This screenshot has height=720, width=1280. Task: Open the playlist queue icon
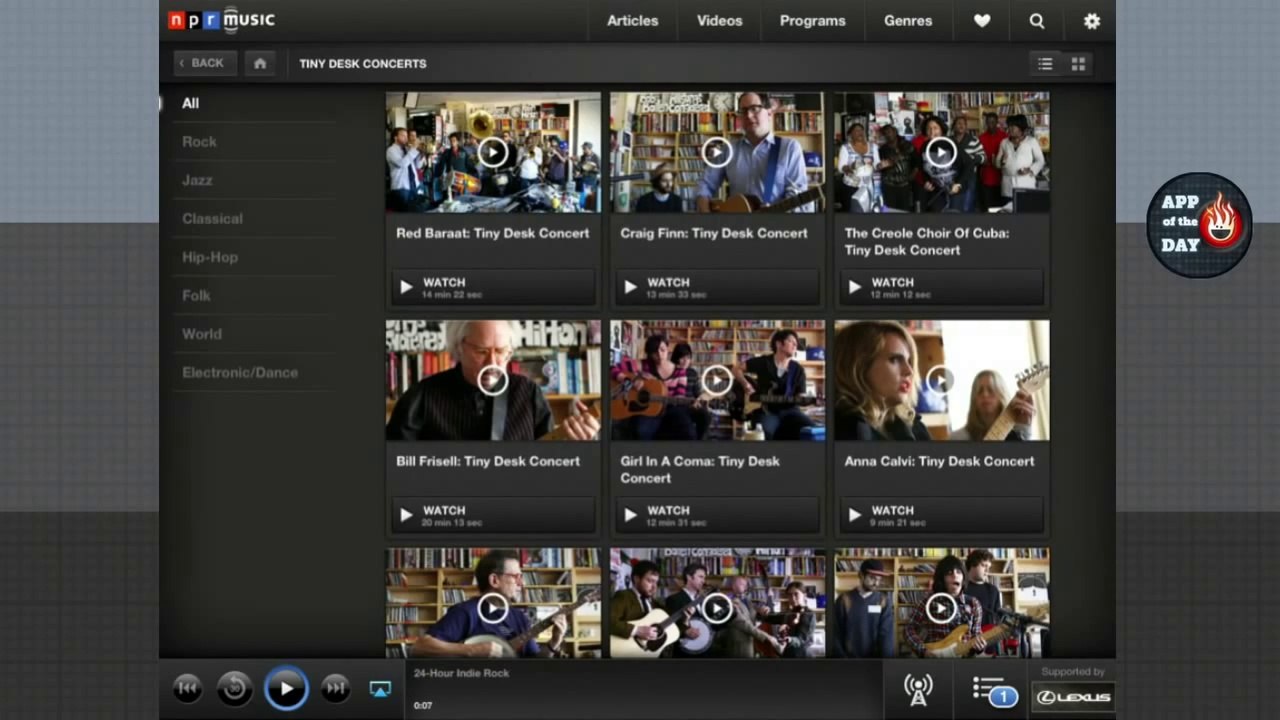[994, 691]
